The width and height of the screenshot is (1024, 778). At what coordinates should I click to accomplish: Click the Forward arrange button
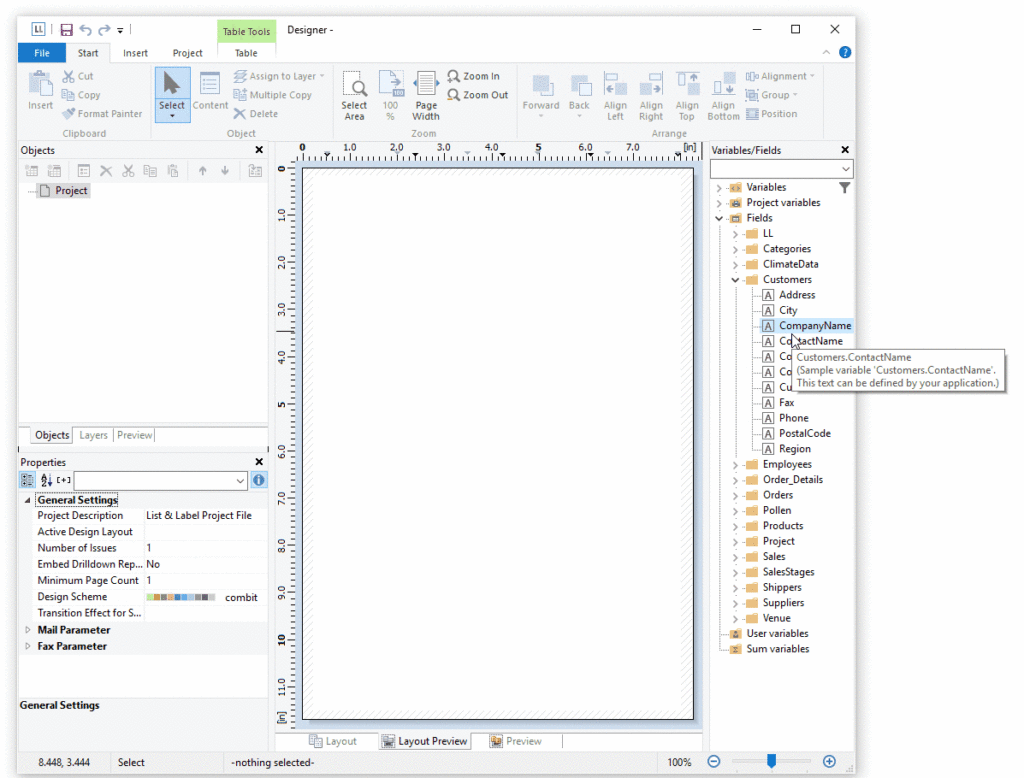tap(541, 96)
